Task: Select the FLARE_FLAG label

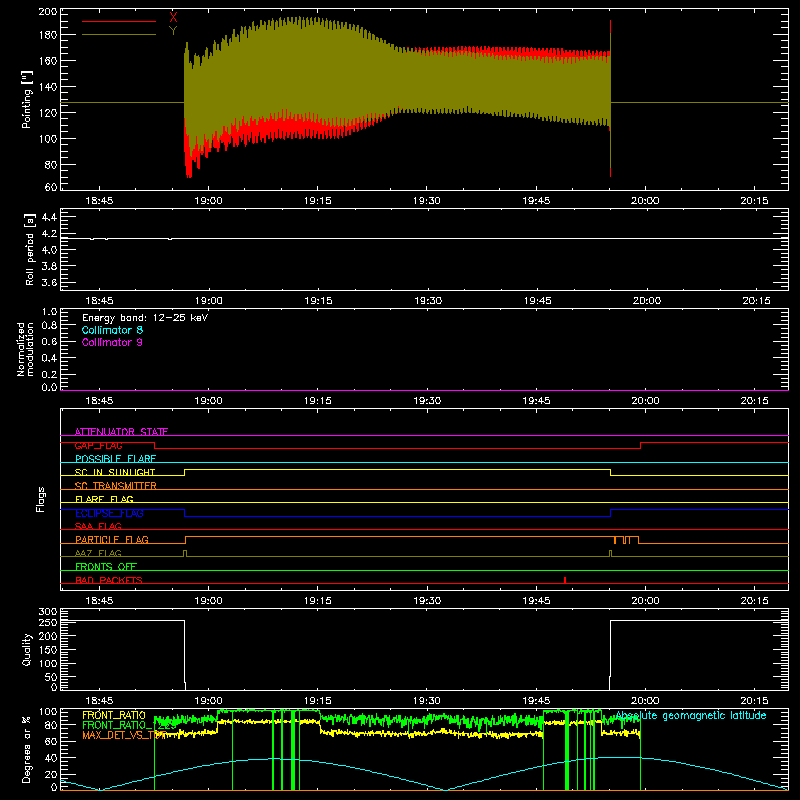Action: [x=104, y=499]
